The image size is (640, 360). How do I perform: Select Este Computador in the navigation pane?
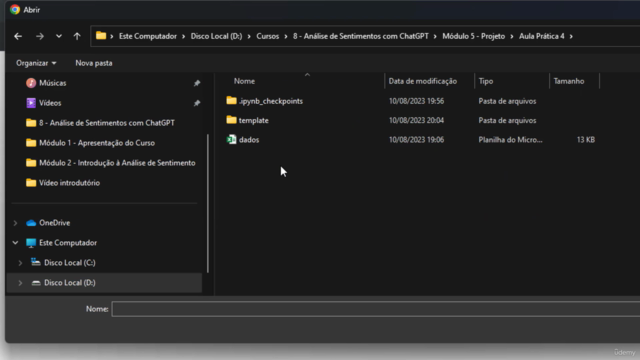pyautogui.click(x=68, y=243)
